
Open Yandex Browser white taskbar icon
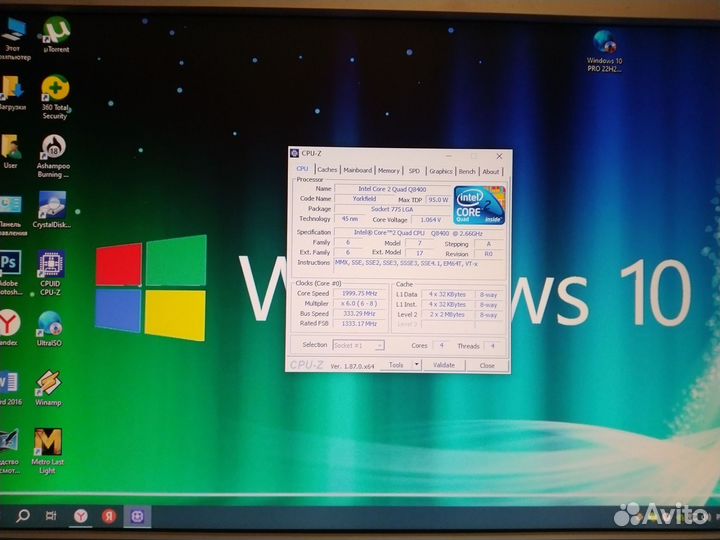(81, 516)
